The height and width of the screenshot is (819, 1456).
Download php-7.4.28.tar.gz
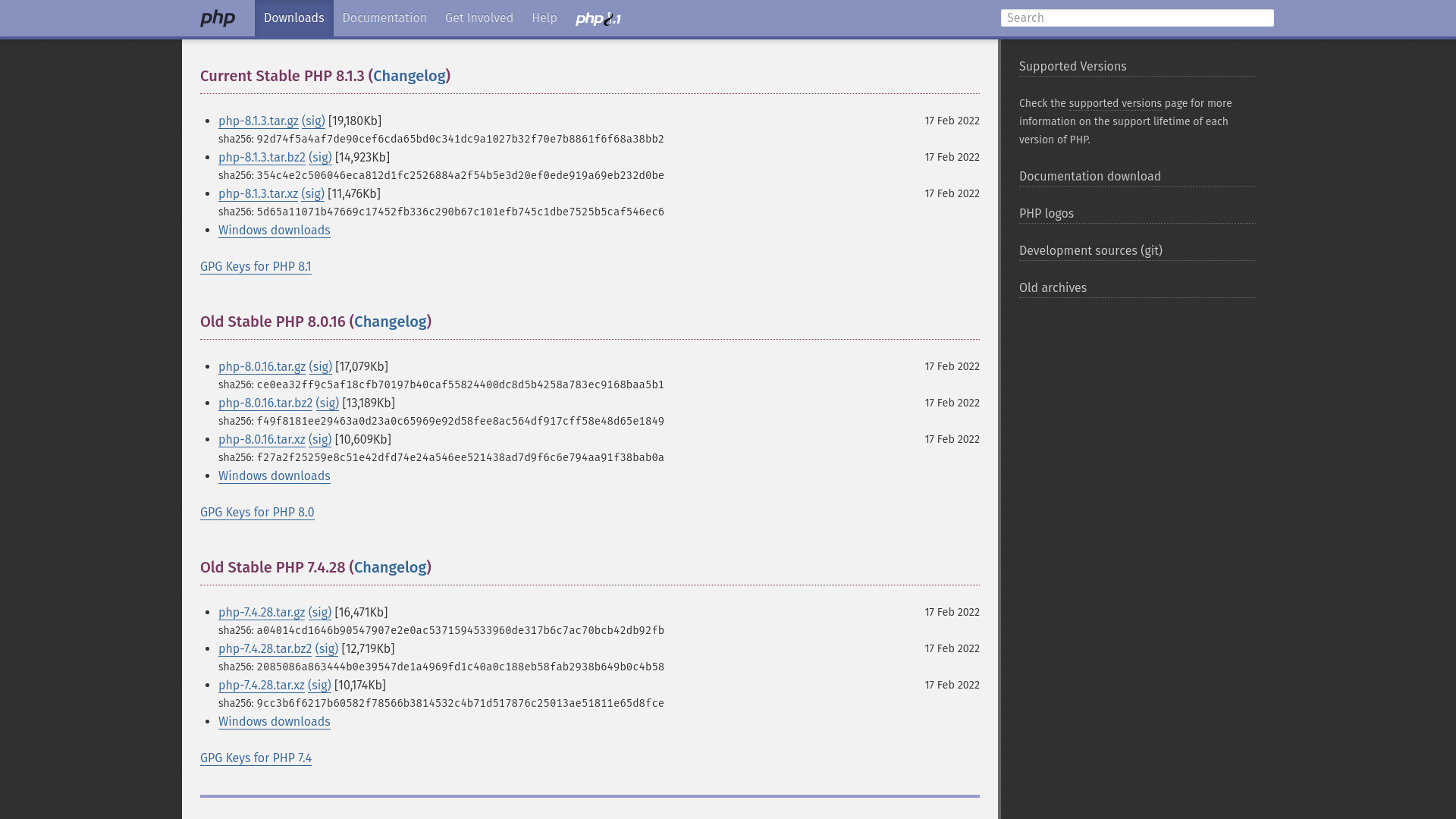262,613
